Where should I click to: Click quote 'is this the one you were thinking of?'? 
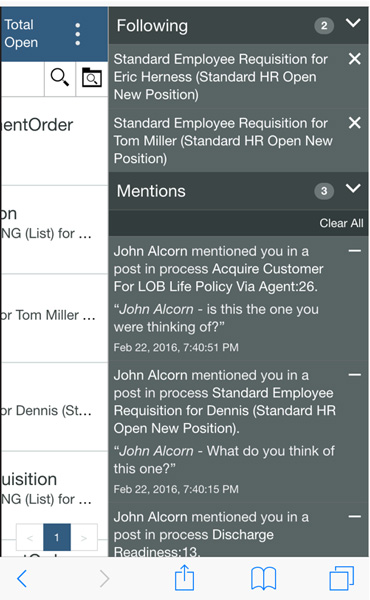click(216, 318)
